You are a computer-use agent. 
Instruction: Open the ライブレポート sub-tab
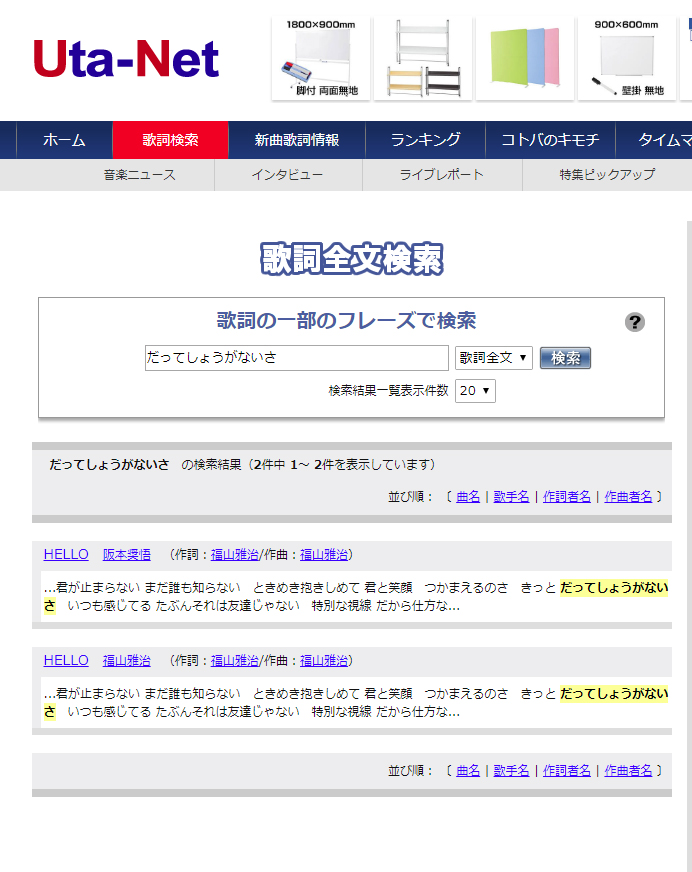point(441,175)
